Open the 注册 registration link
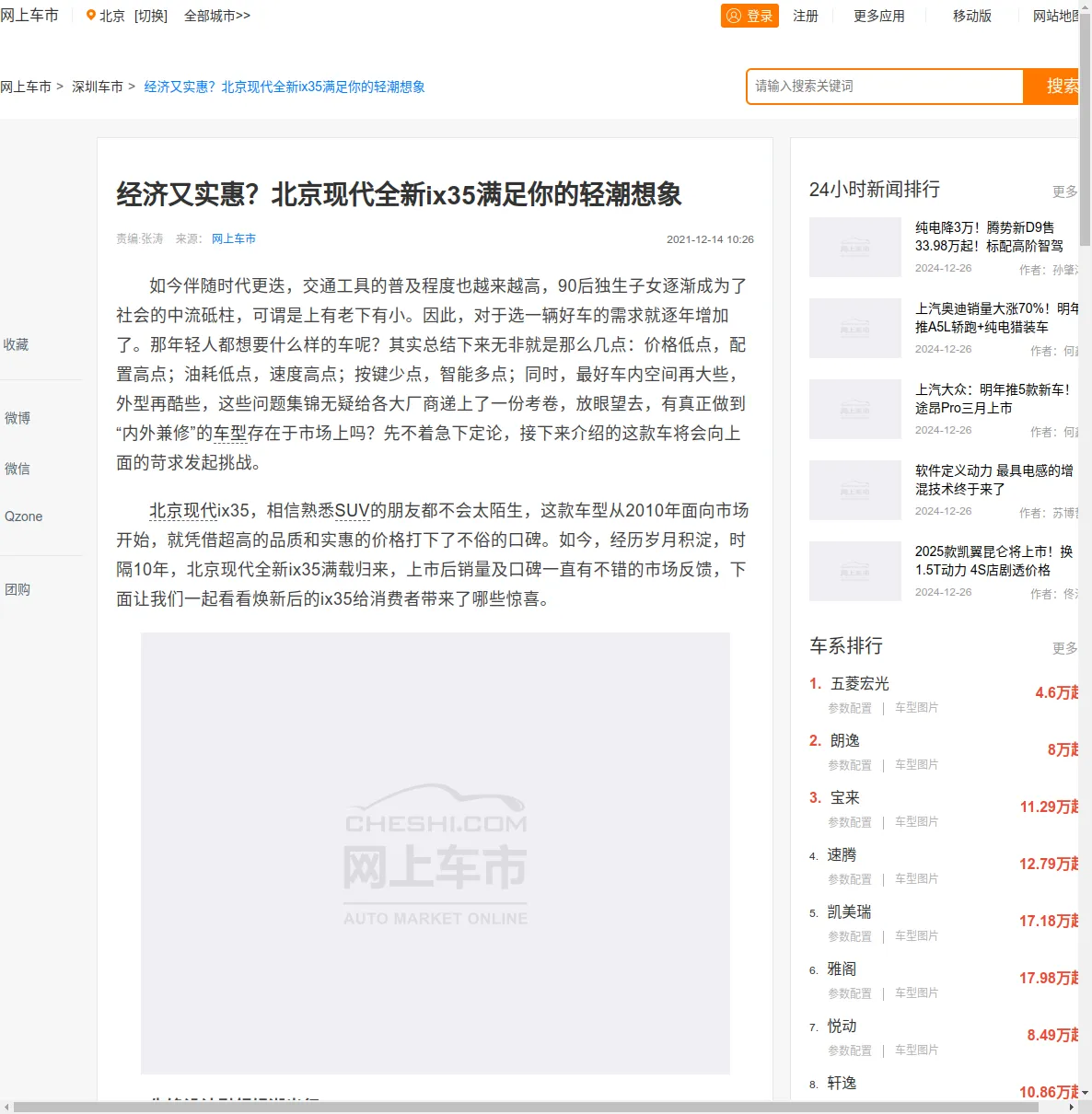1092x1114 pixels. pyautogui.click(x=806, y=16)
